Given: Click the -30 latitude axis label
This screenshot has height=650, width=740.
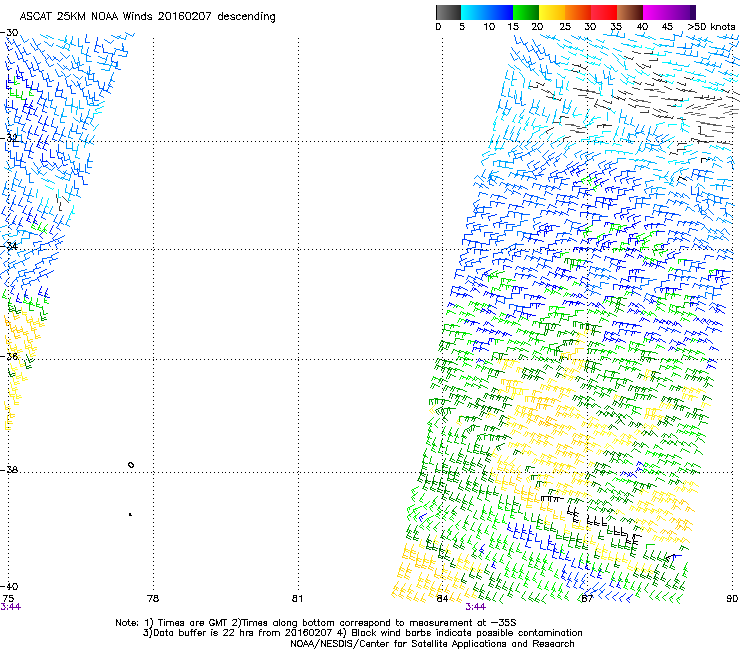Looking at the screenshot, I should point(9,33).
